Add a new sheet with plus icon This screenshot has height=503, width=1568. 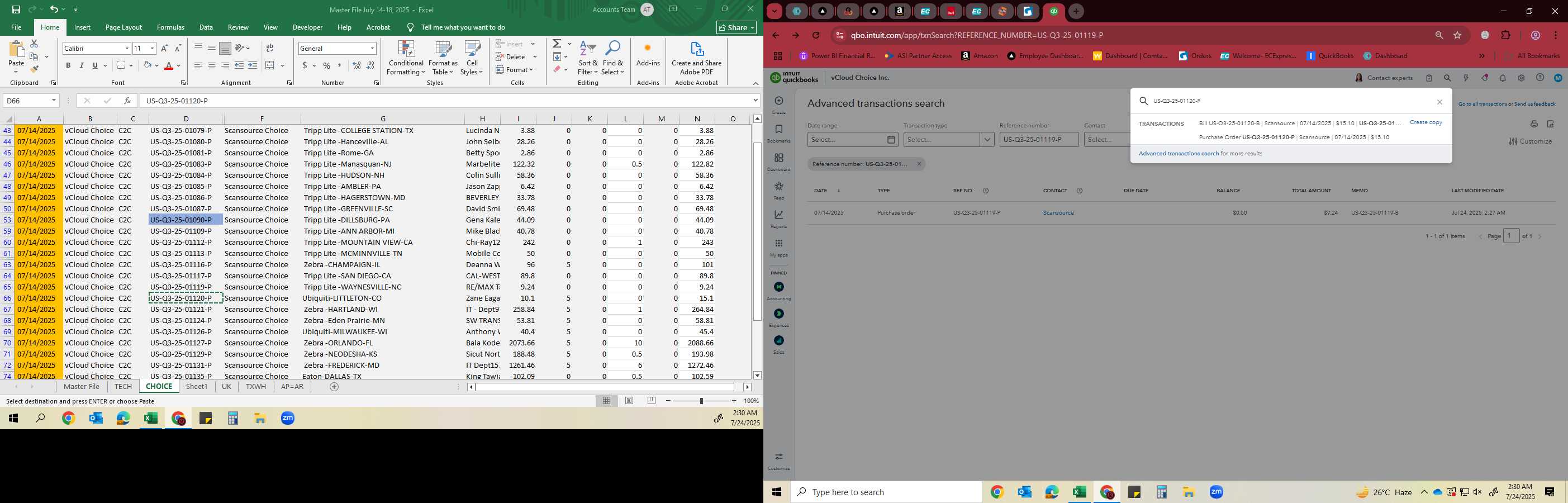tap(334, 387)
